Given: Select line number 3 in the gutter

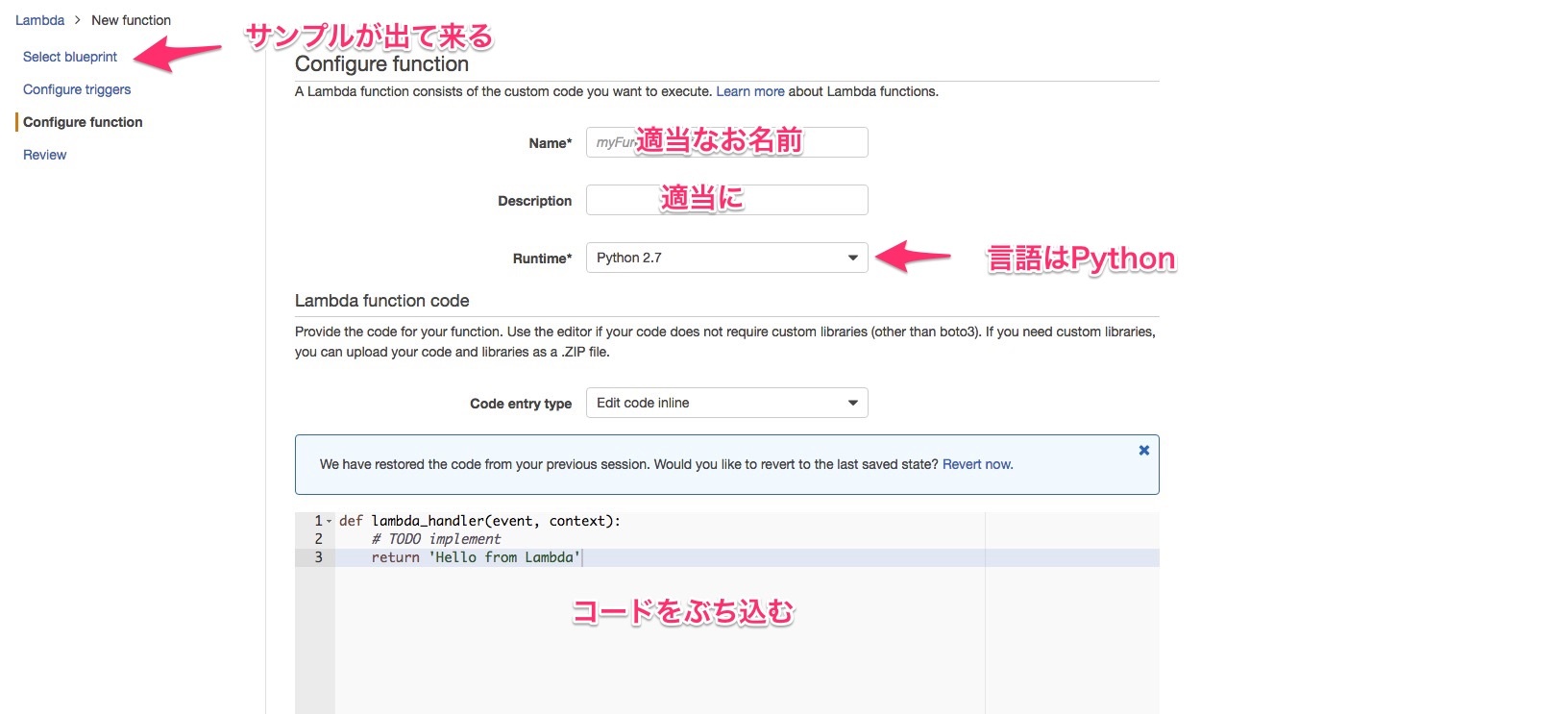Looking at the screenshot, I should 318,557.
